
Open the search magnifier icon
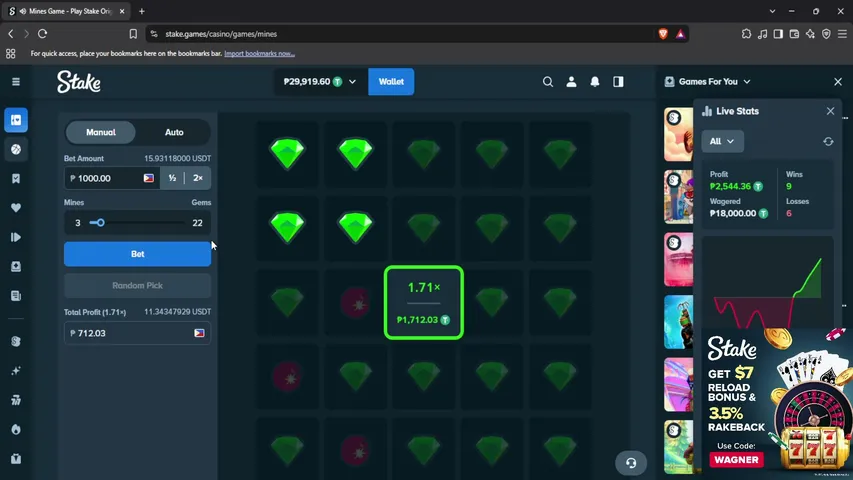coord(548,82)
